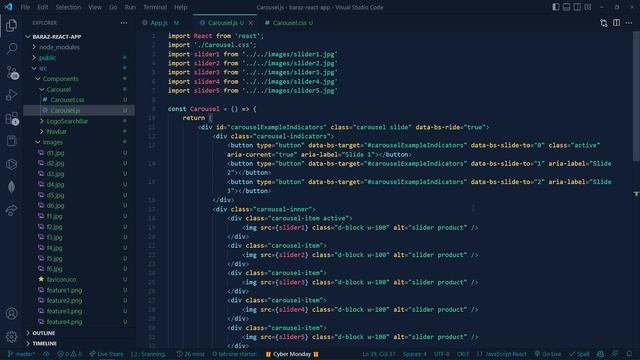This screenshot has width=640, height=360.
Task: Click the UTF-8 encoding status item
Action: [x=442, y=354]
